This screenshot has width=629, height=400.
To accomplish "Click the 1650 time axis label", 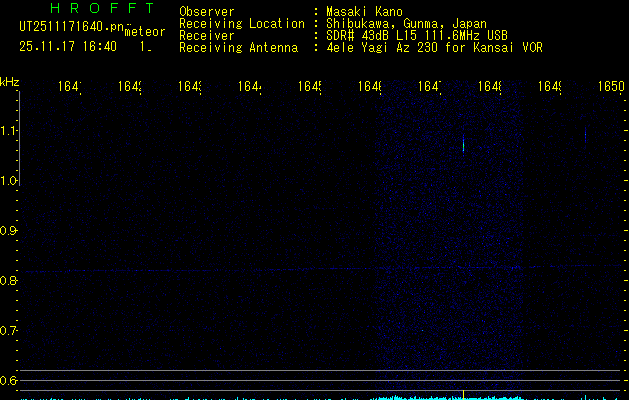I will click(x=611, y=86).
